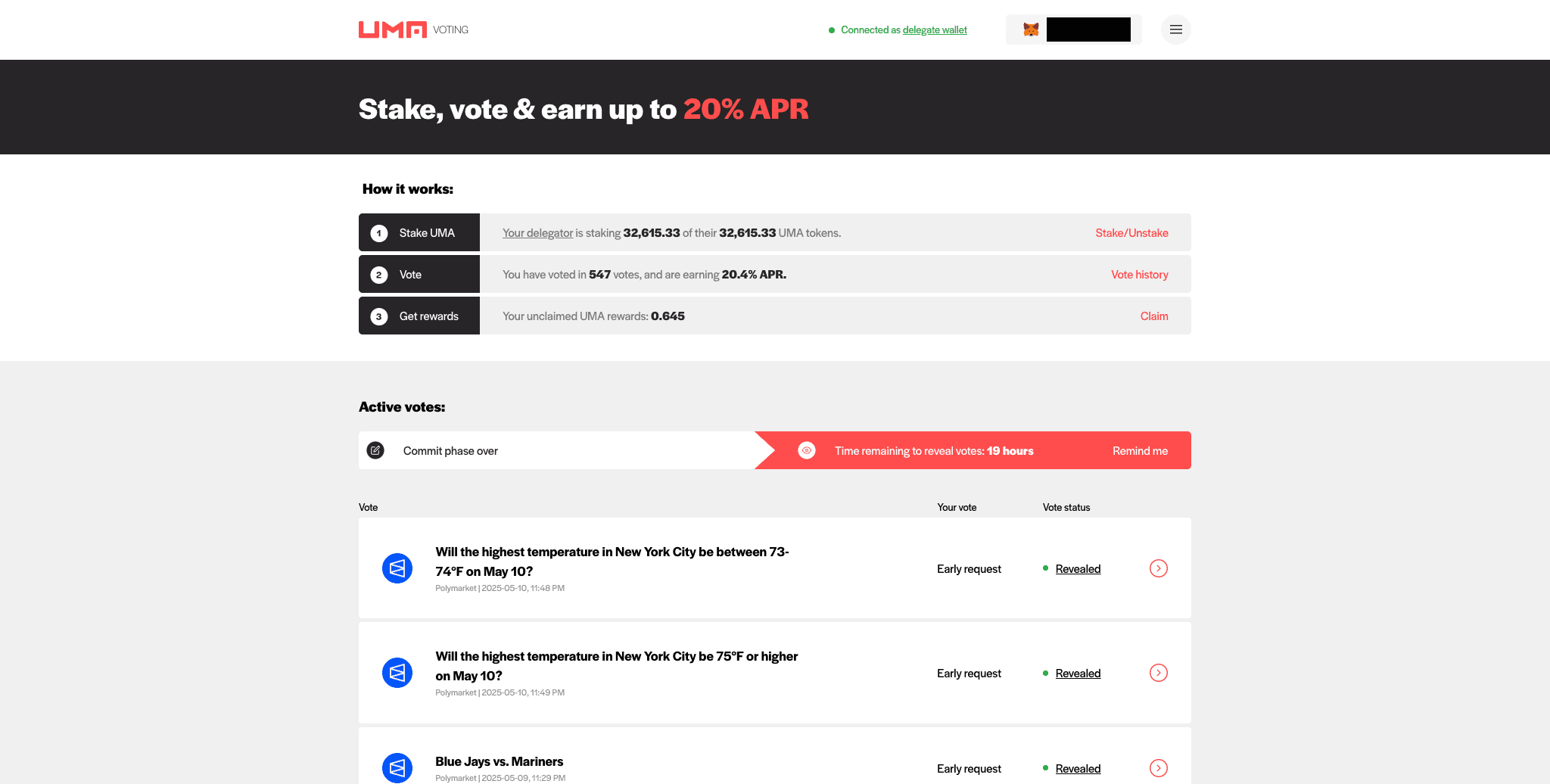1550x784 pixels.
Task: Click the step 3 Get rewards circle icon
Action: [x=378, y=316]
